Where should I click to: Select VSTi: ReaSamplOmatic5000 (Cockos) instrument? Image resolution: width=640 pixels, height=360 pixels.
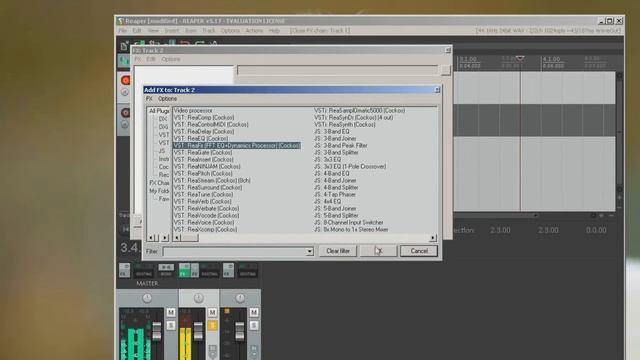pos(359,111)
